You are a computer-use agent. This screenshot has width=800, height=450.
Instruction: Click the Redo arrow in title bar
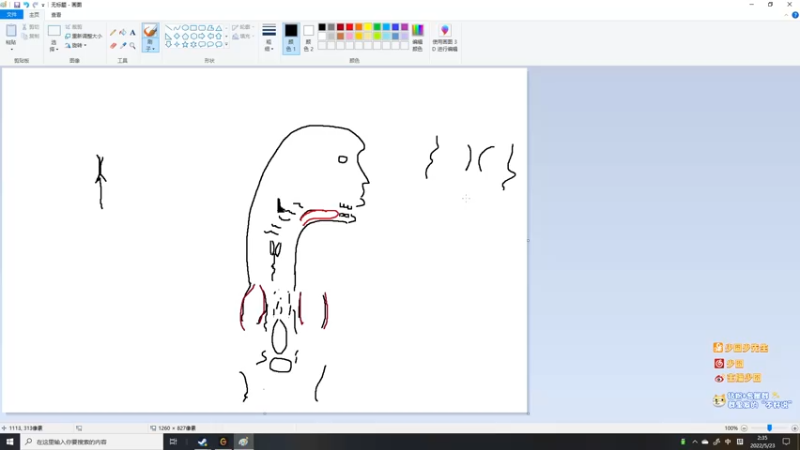tap(35, 5)
